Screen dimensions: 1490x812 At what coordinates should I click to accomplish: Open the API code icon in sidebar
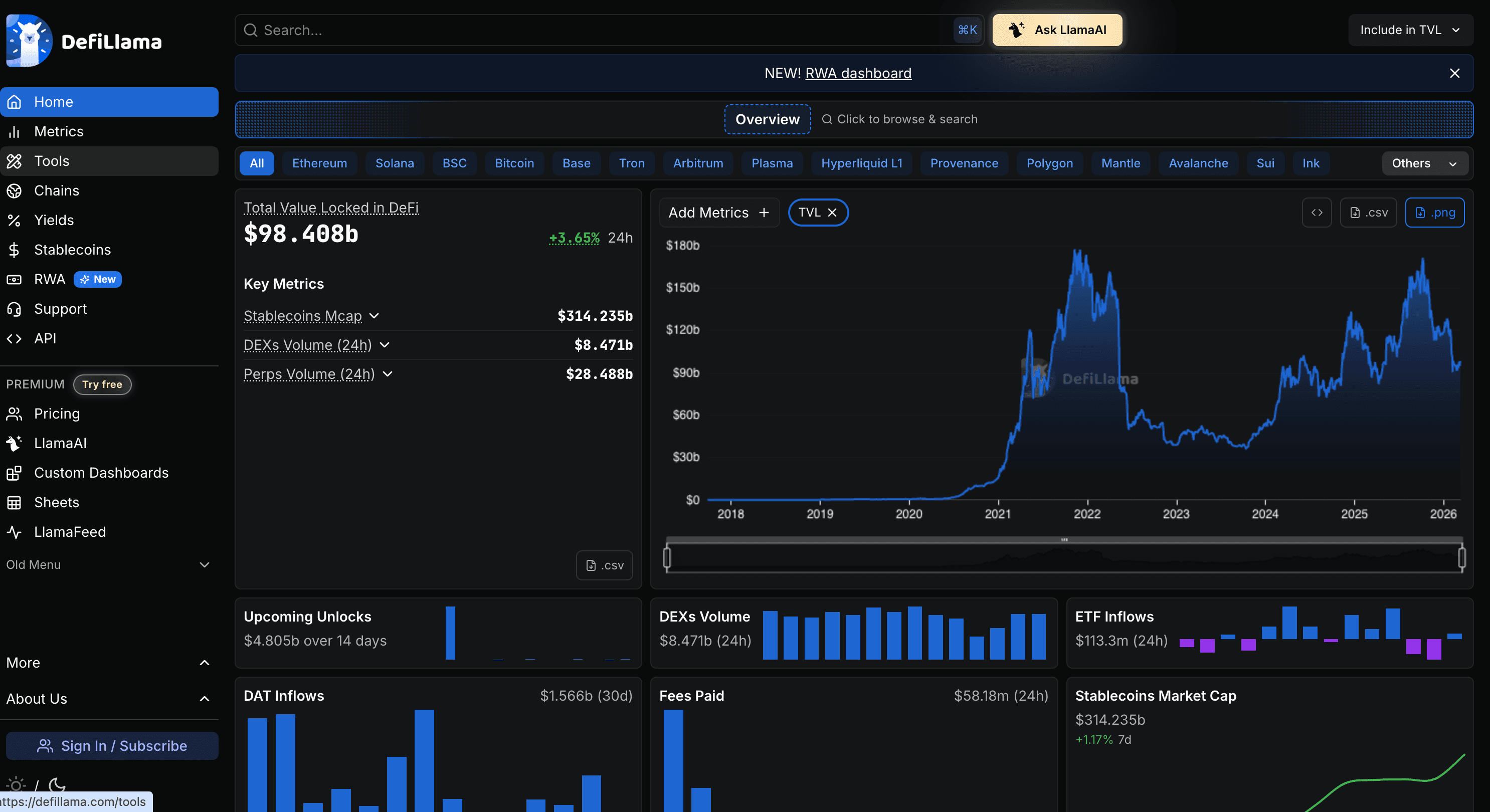coord(15,338)
